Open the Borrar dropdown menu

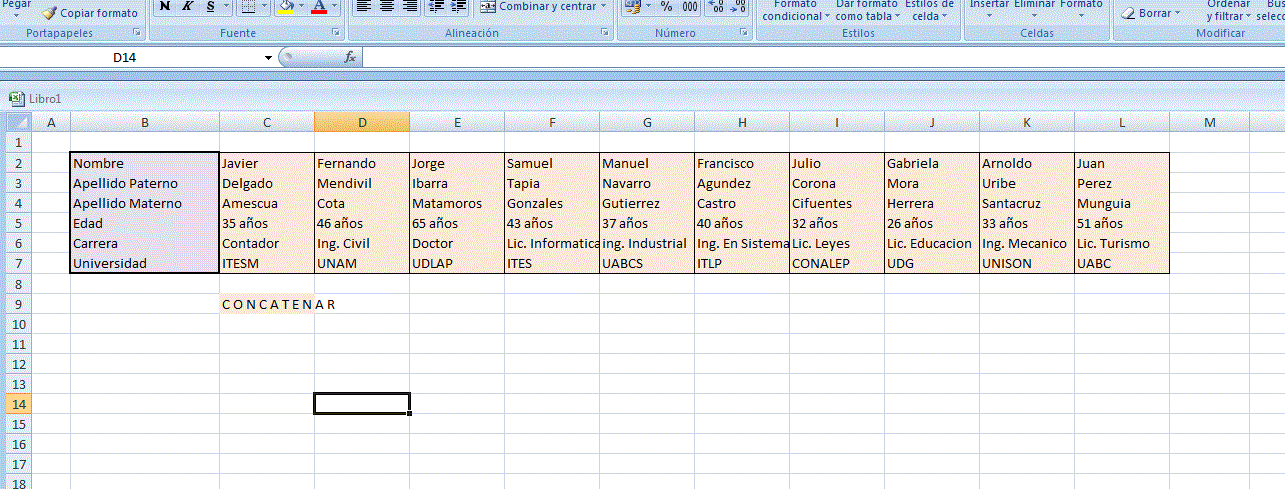[1177, 14]
